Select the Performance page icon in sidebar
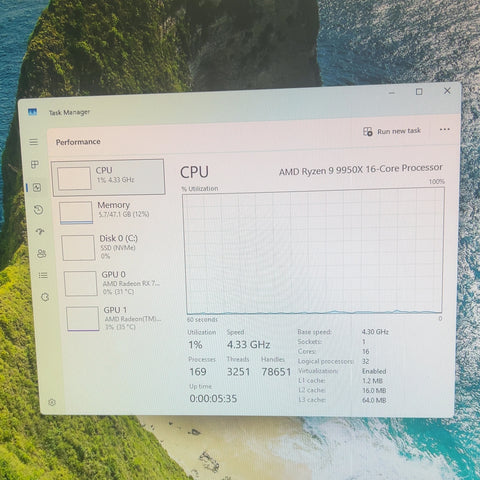The image size is (480, 480). click(37, 187)
